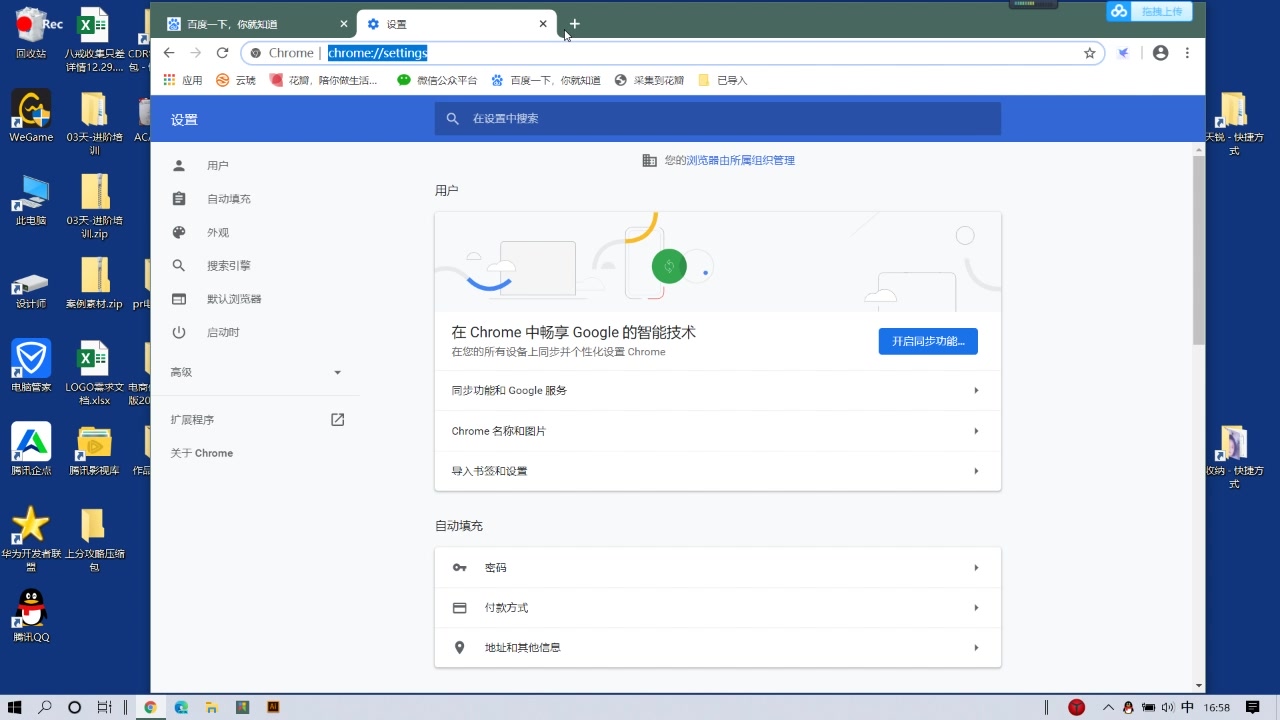Select the 此电脑 desktop icon
This screenshot has height=720, width=1280.
(x=31, y=200)
